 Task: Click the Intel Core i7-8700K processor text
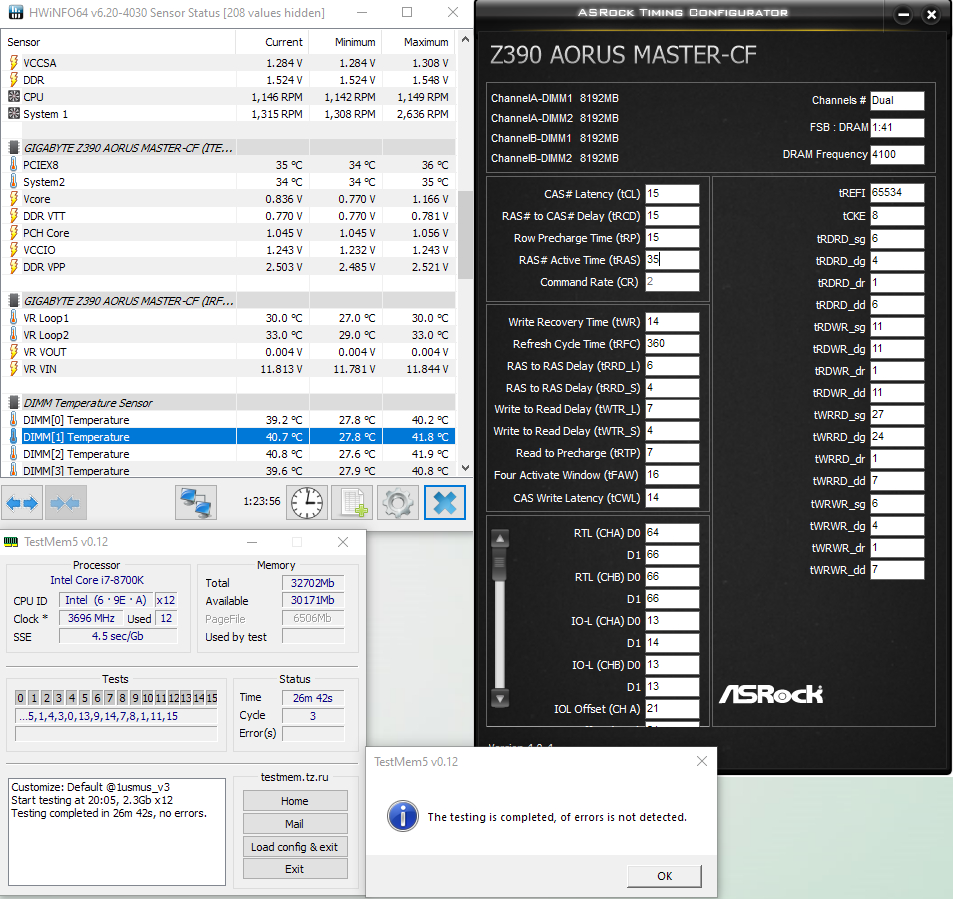pyautogui.click(x=97, y=580)
